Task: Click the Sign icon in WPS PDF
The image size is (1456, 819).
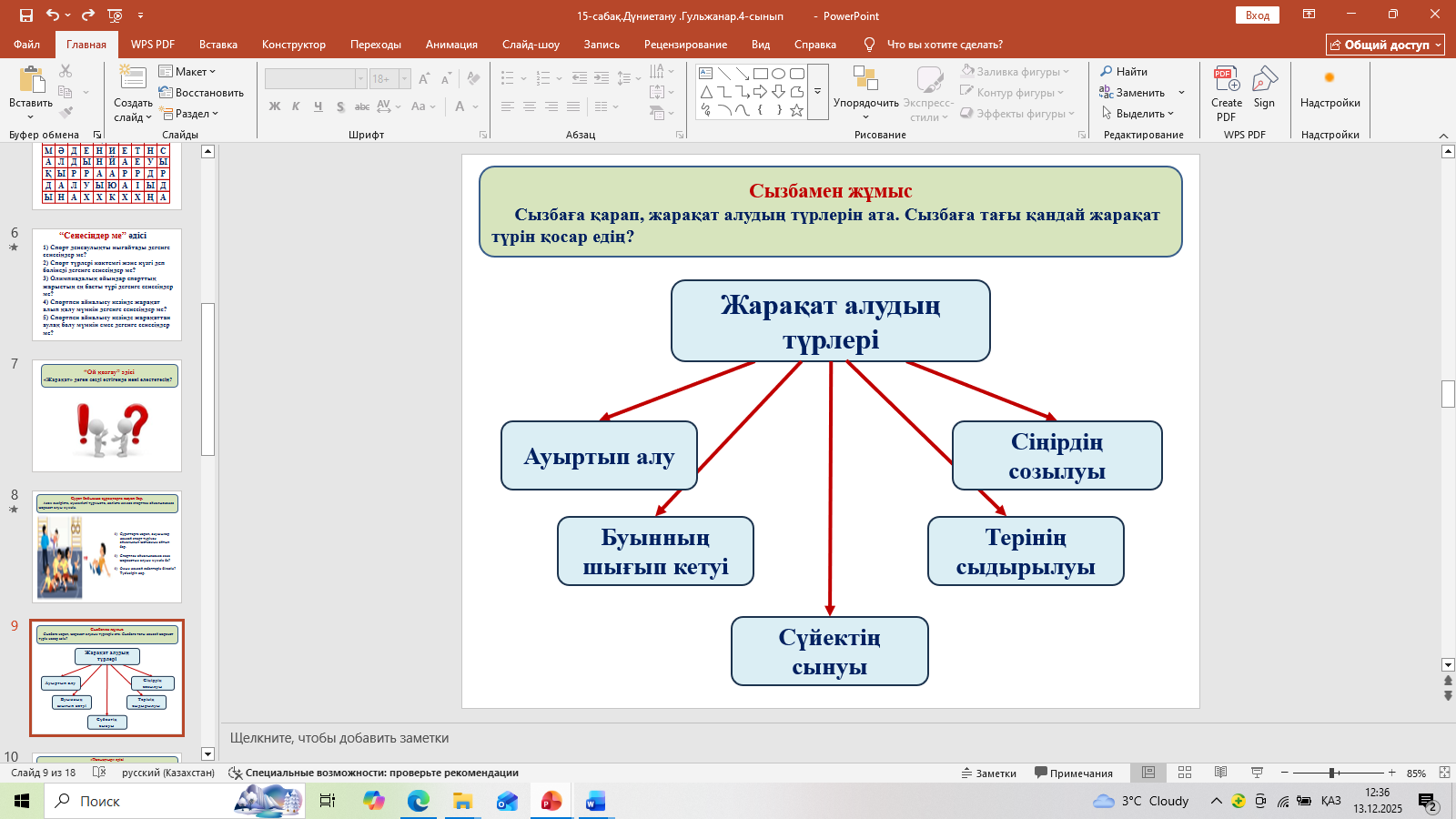Action: point(1264,80)
